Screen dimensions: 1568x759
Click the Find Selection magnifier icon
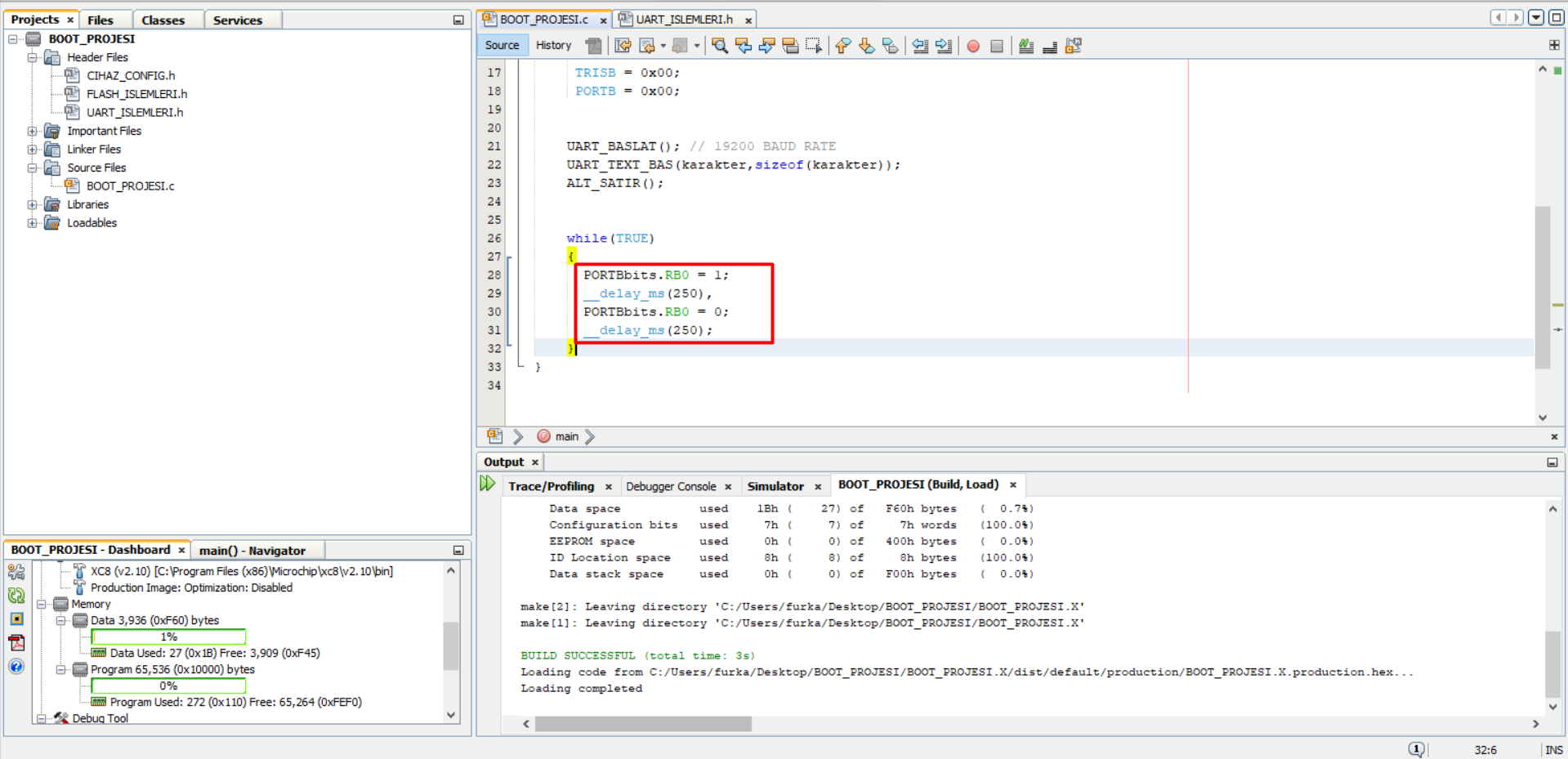click(x=719, y=46)
